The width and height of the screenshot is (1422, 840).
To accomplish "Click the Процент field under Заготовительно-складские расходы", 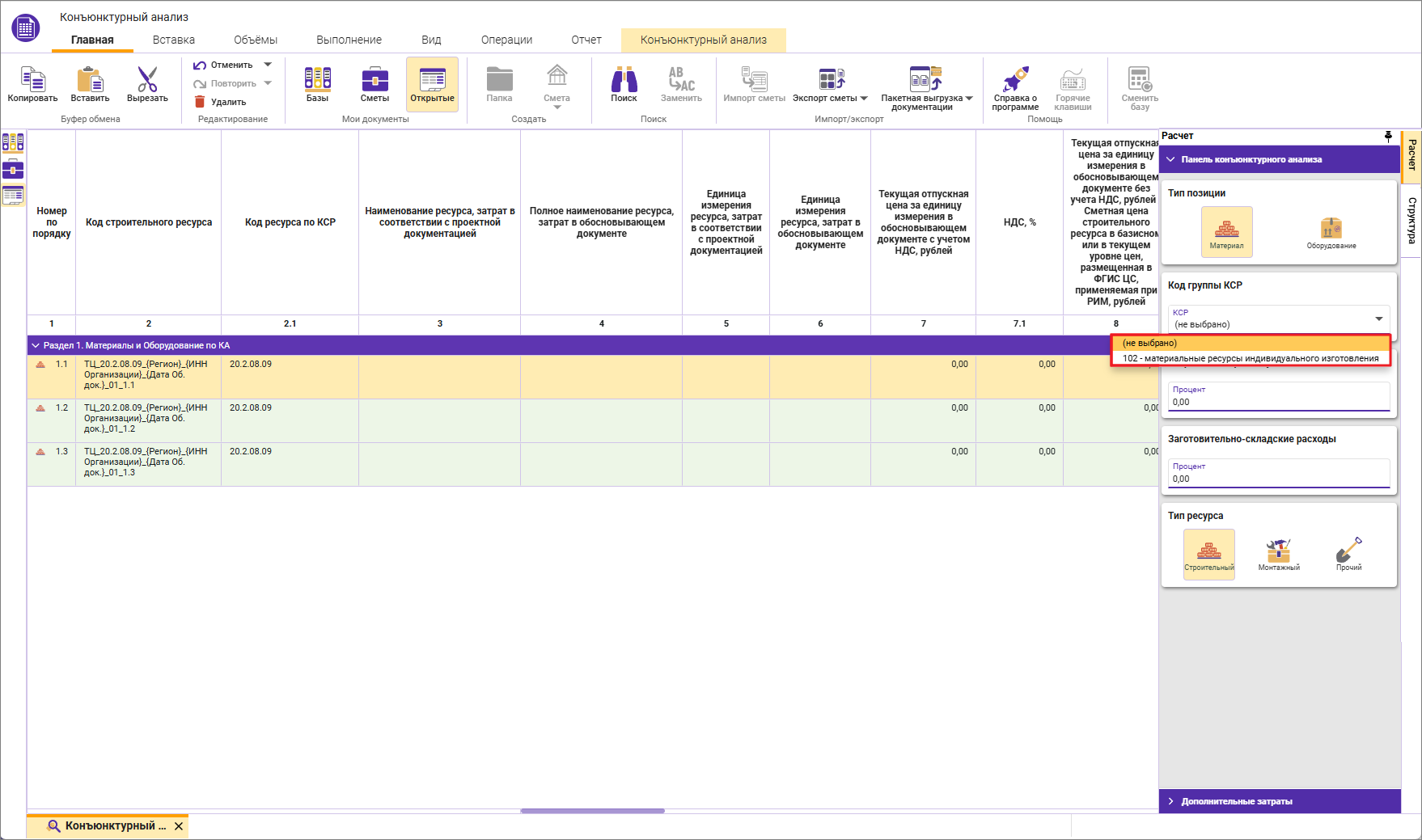I will point(1279,473).
